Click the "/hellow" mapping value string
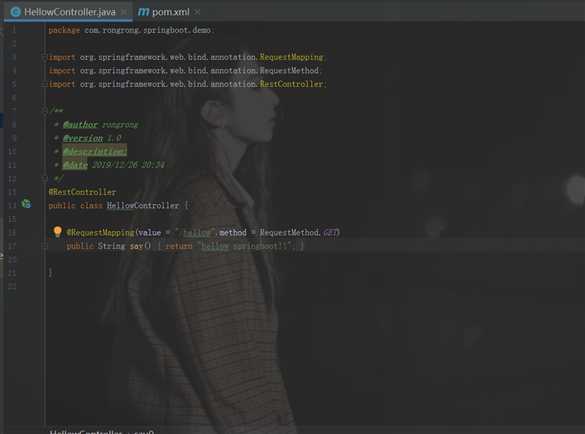The height and width of the screenshot is (434, 585). (x=195, y=232)
